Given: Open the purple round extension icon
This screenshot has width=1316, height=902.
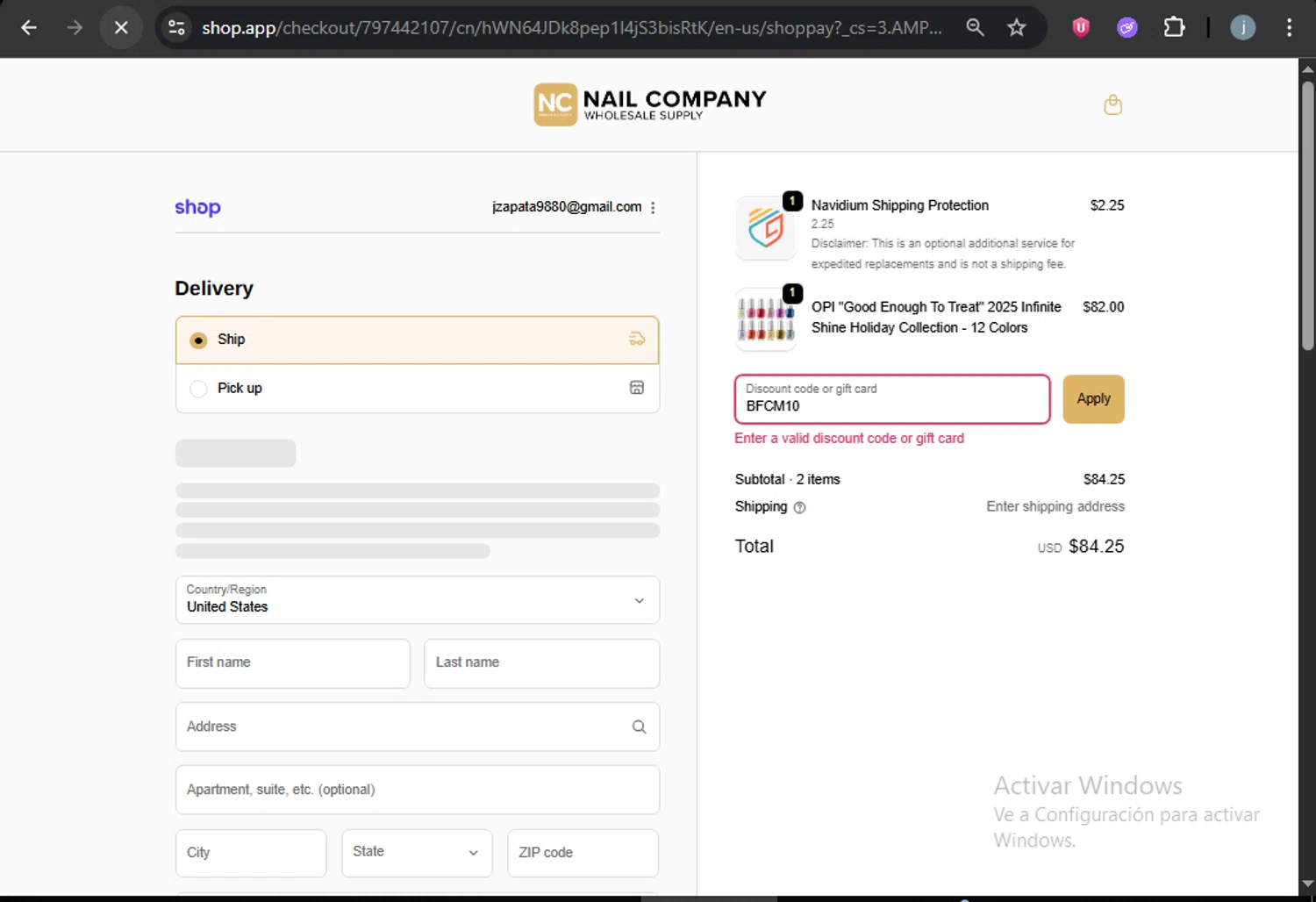Looking at the screenshot, I should coord(1127,27).
